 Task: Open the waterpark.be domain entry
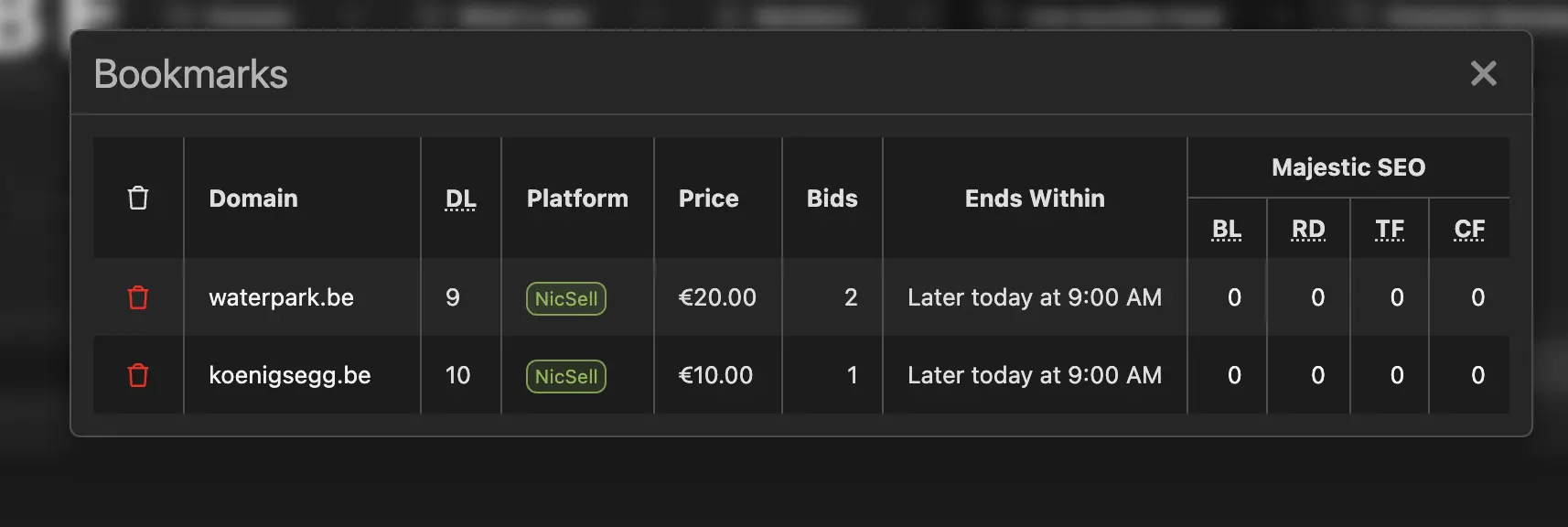pos(281,297)
